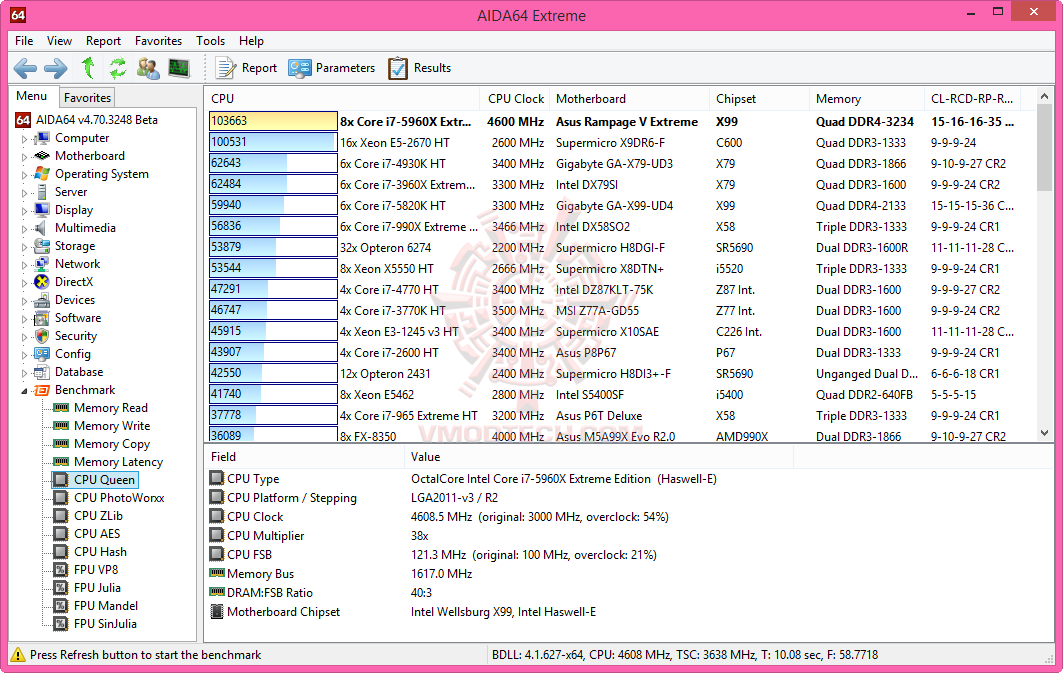Open the Results toolbar button

click(x=420, y=68)
